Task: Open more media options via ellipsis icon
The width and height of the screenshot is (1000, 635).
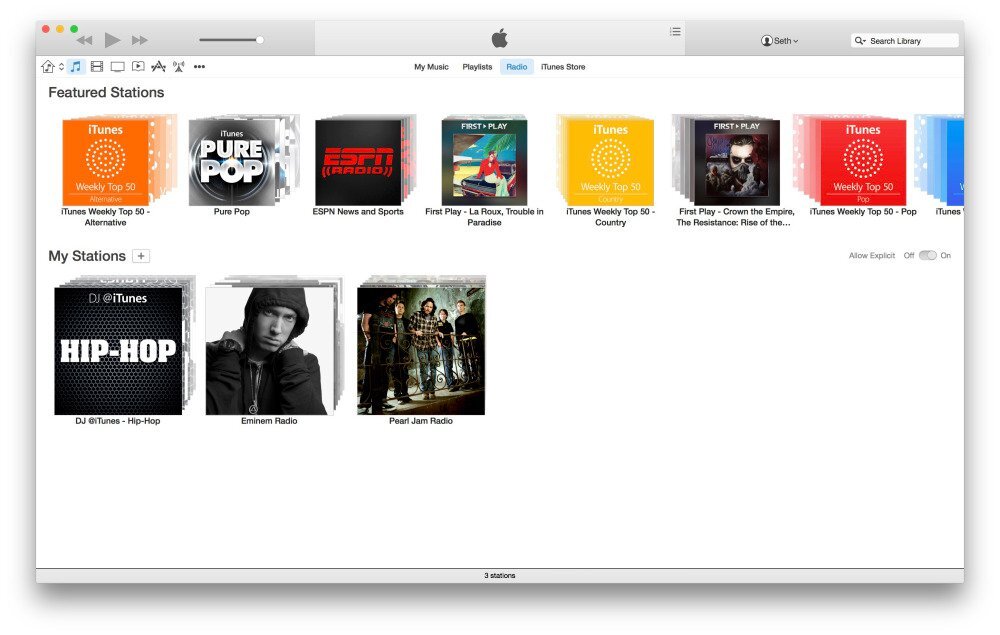Action: [199, 66]
